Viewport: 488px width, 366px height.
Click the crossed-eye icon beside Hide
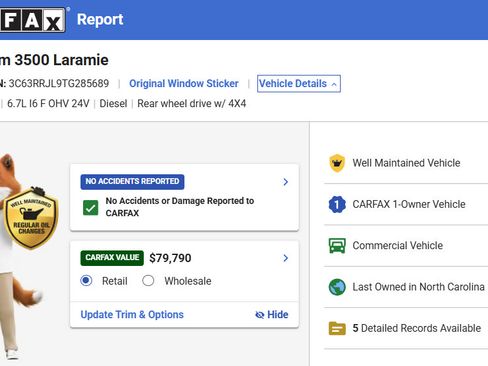[260, 315]
